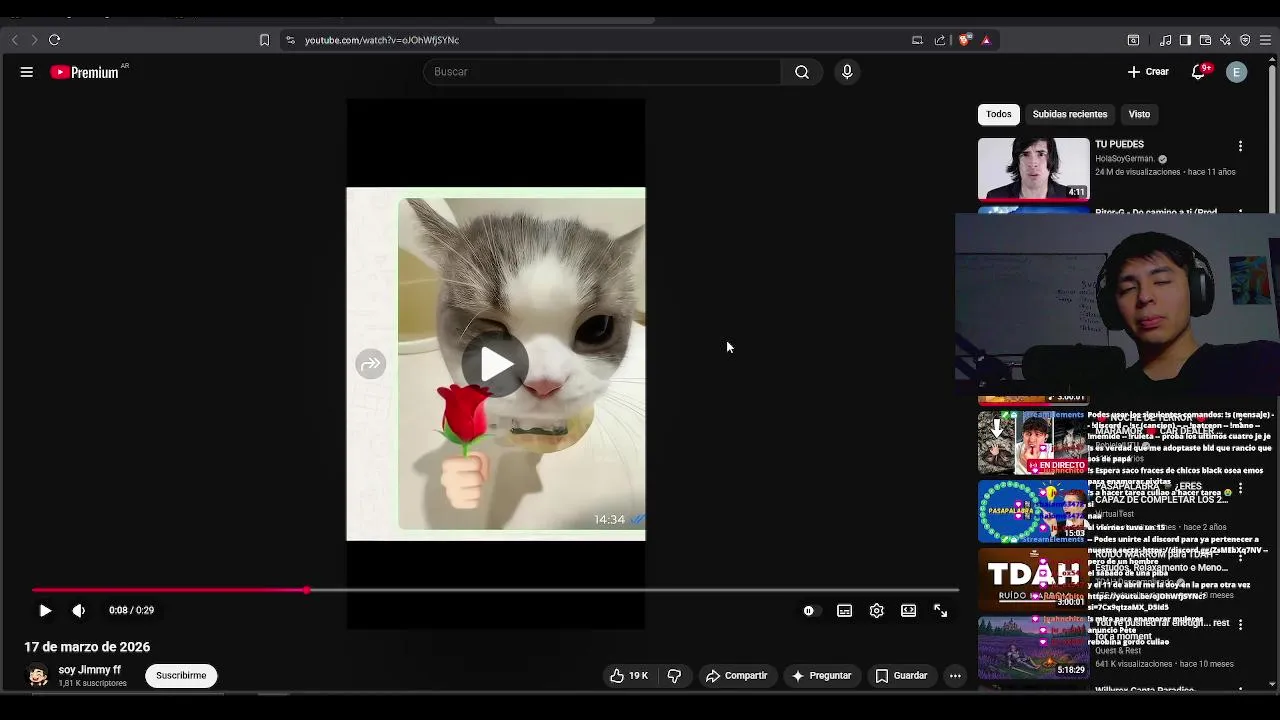This screenshot has height=720, width=1280.
Task: Click the Compartir share button
Action: tap(736, 676)
